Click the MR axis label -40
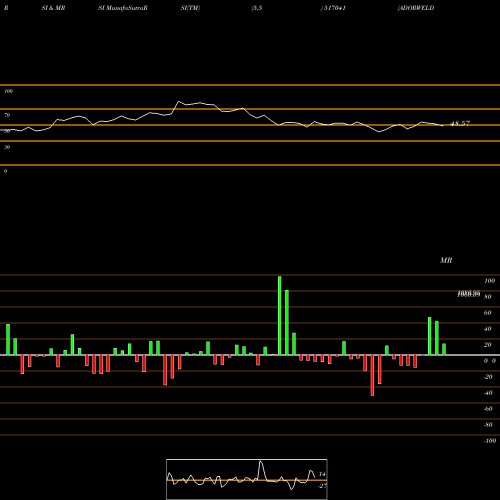The height and width of the screenshot is (500, 500). (x=488, y=393)
